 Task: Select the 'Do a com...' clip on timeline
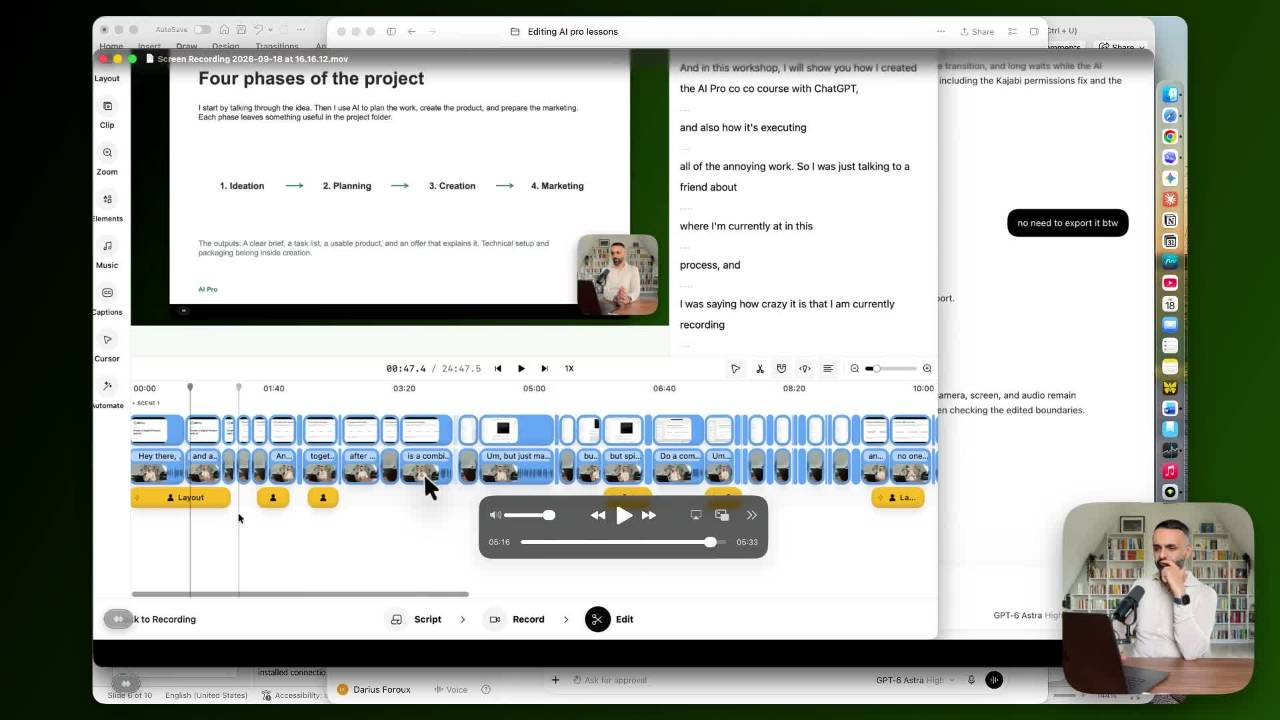[679, 466]
